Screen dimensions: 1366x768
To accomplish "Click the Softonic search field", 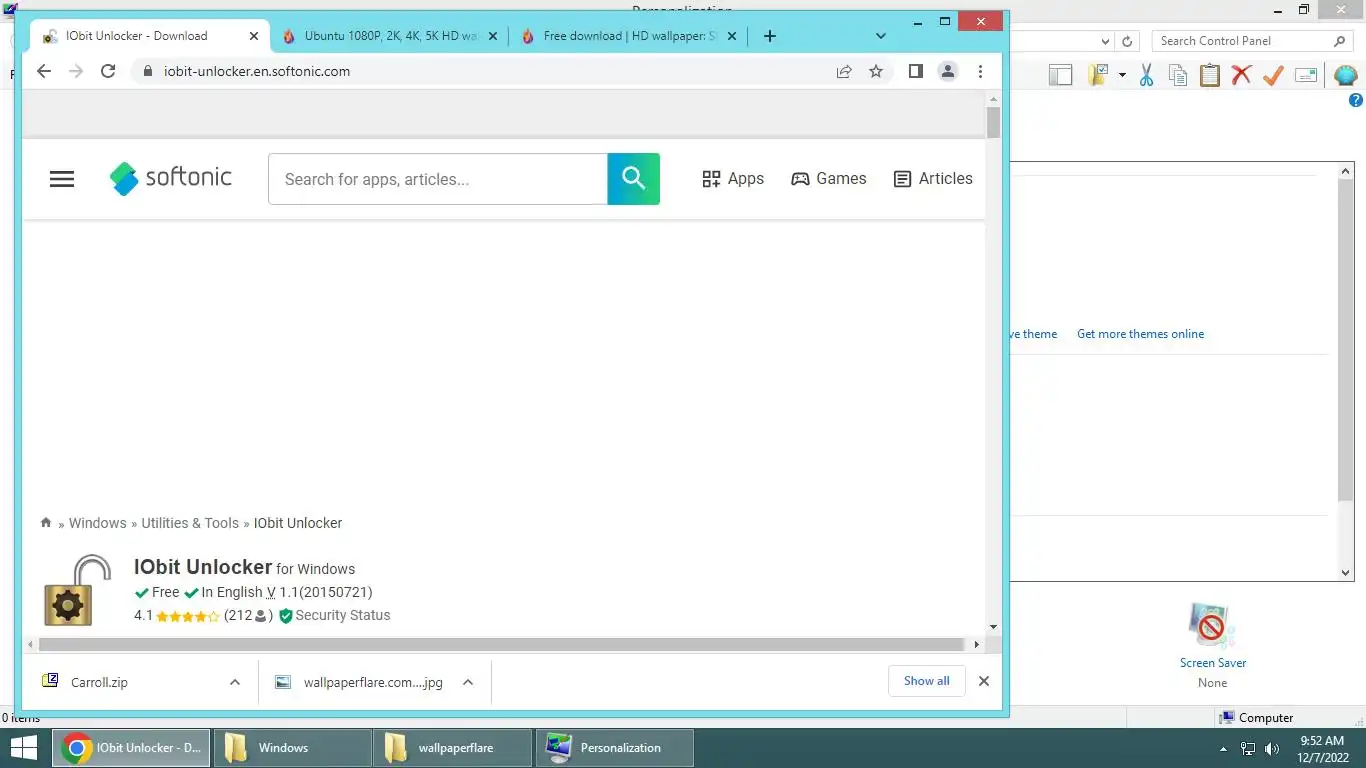I will (438, 179).
